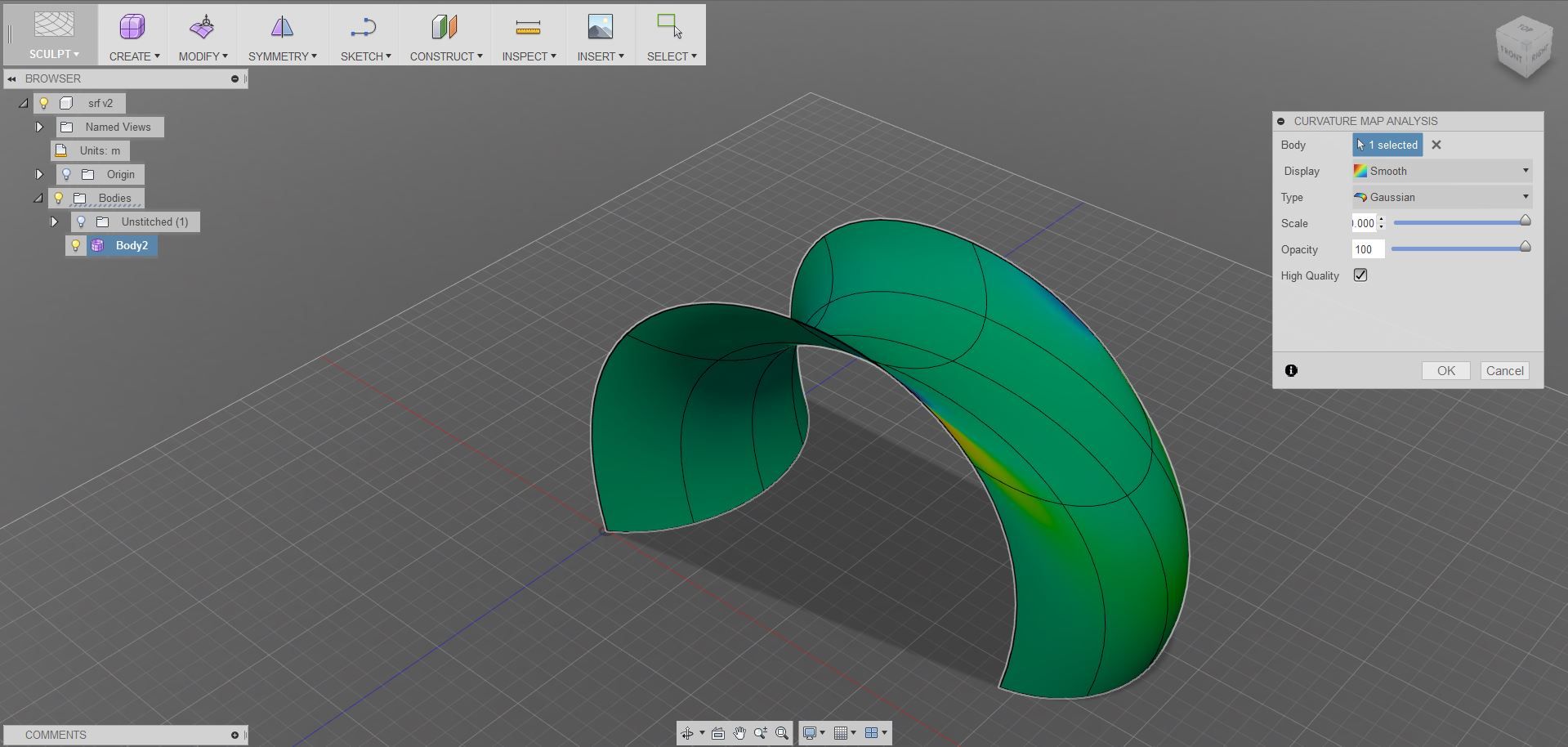Toggle visibility bulb for Body2

[76, 245]
